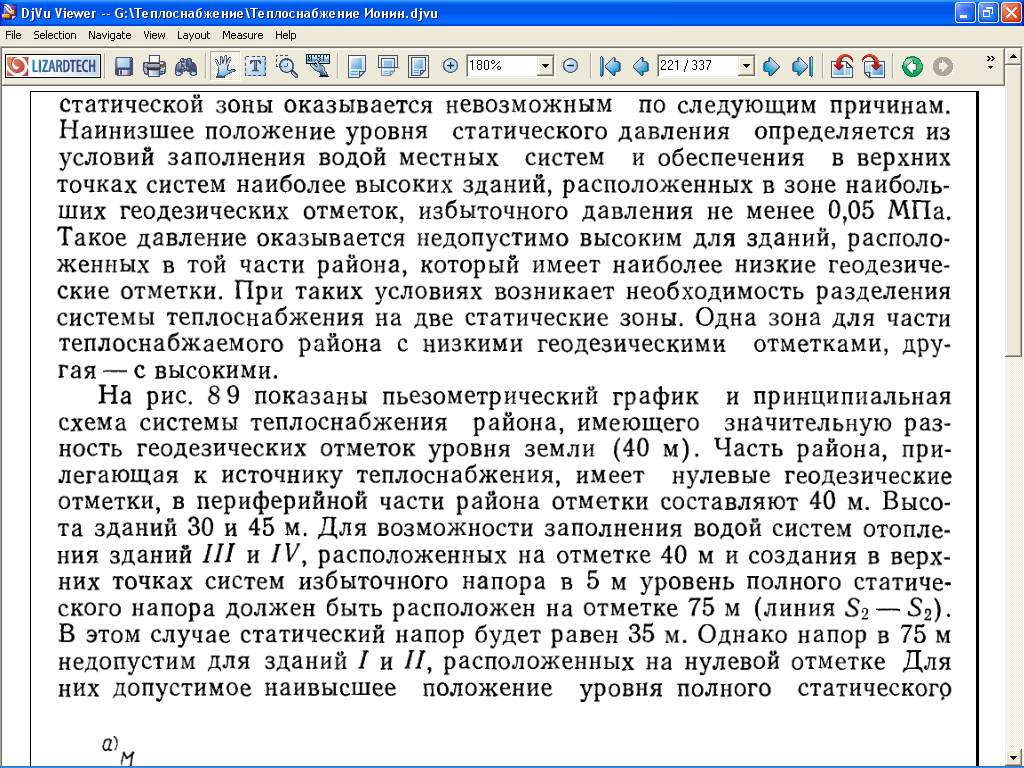Go to the first page

(x=610, y=66)
